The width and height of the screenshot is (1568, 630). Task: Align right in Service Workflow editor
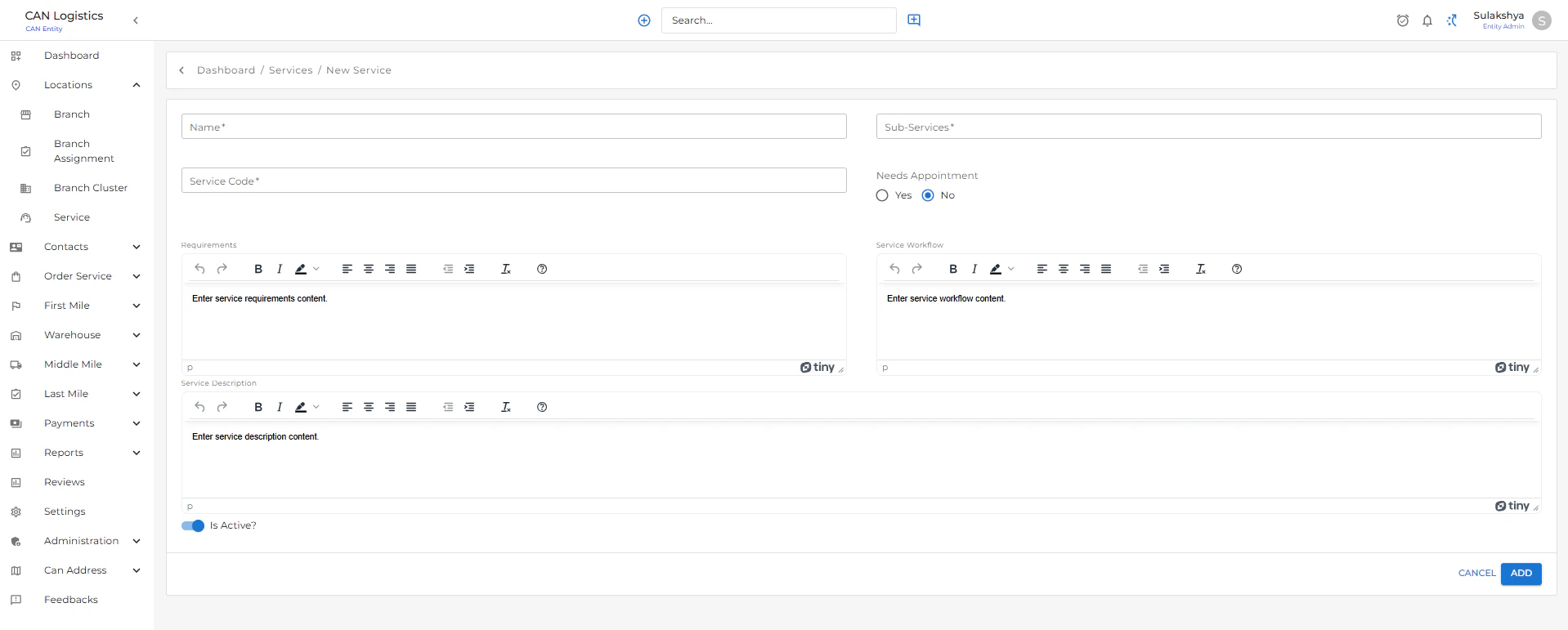coord(1085,269)
